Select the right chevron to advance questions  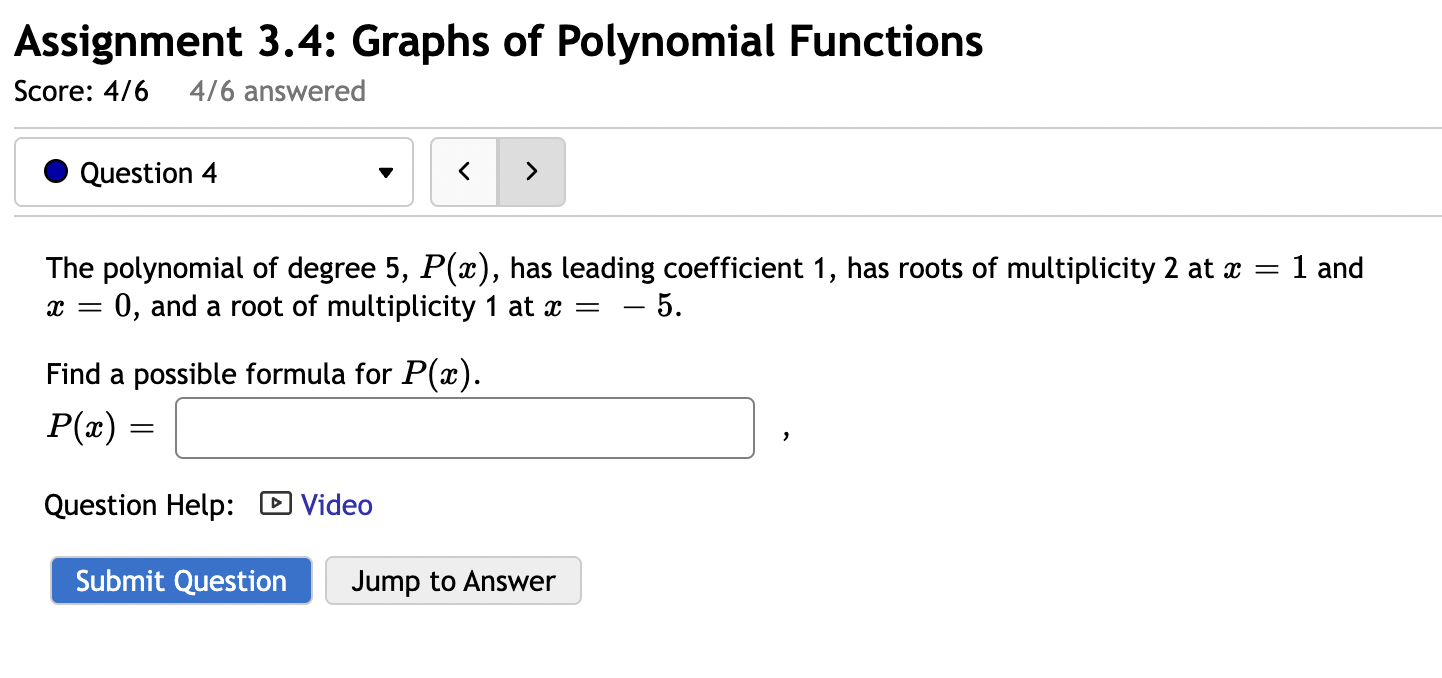point(531,171)
